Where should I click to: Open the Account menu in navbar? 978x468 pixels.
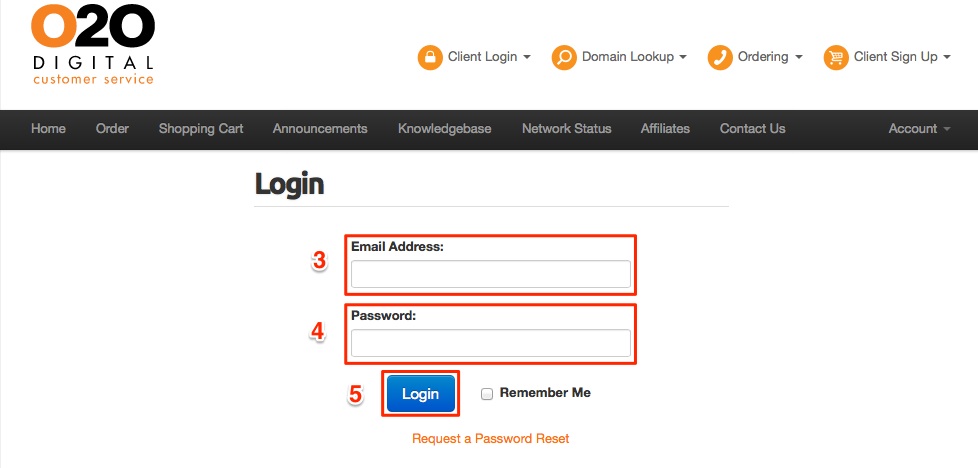(x=919, y=129)
